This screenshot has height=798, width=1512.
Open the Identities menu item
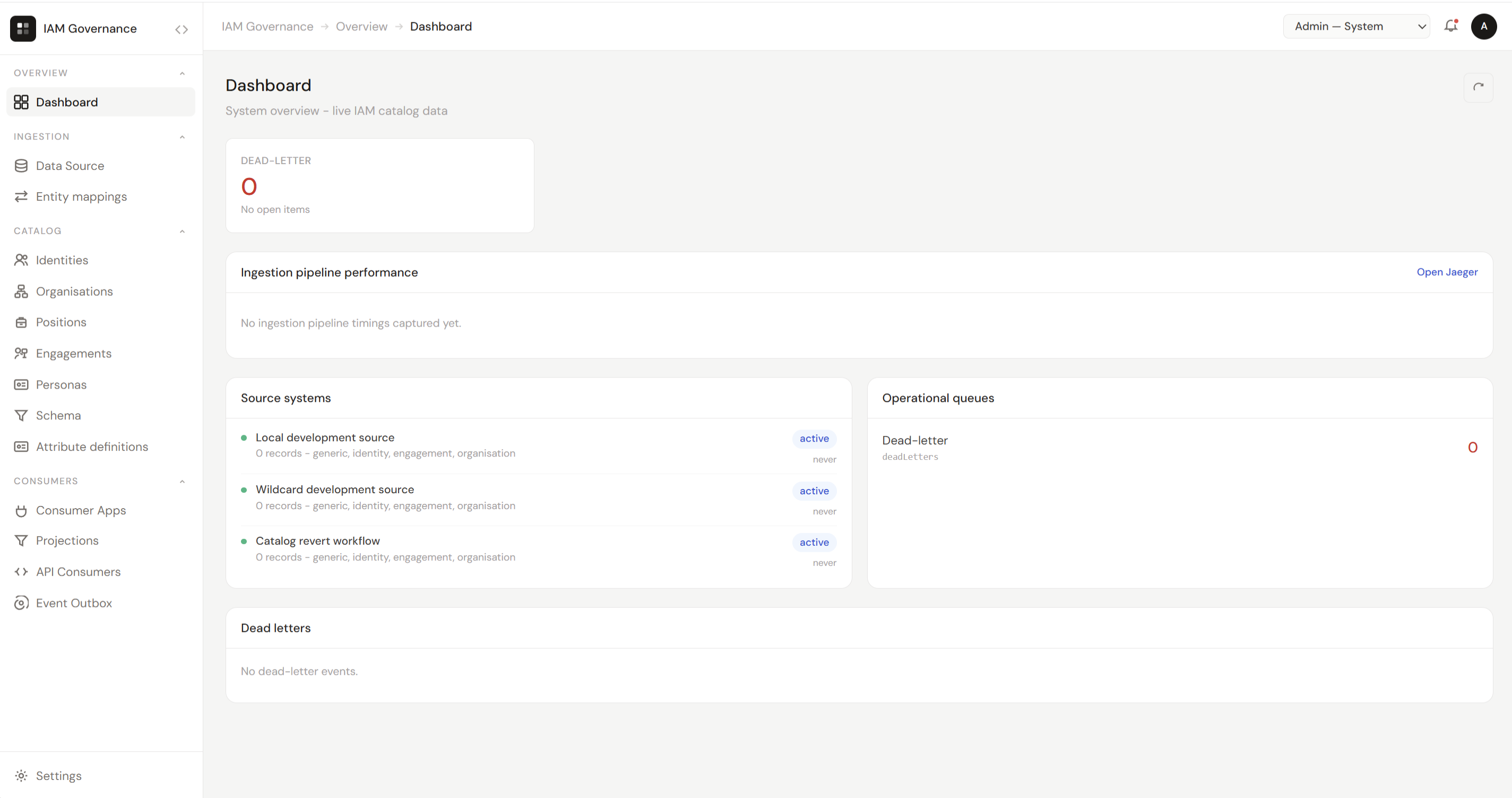[x=101, y=260]
